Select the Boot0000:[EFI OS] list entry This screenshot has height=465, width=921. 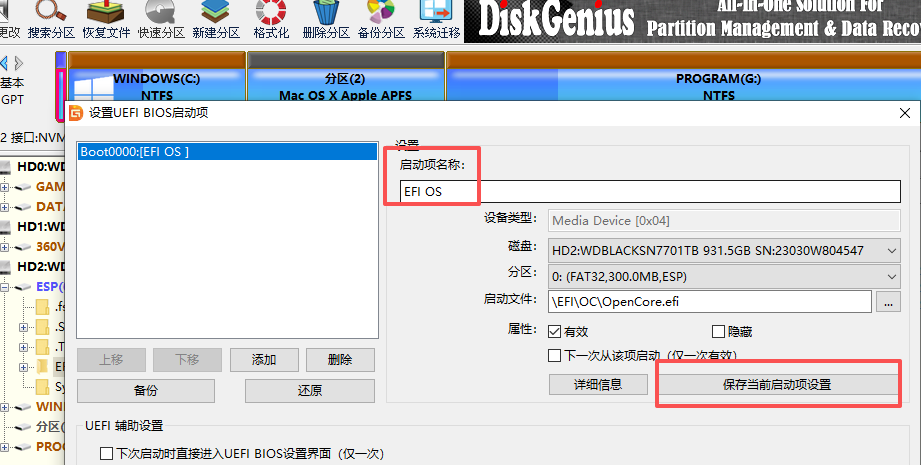[x=227, y=151]
